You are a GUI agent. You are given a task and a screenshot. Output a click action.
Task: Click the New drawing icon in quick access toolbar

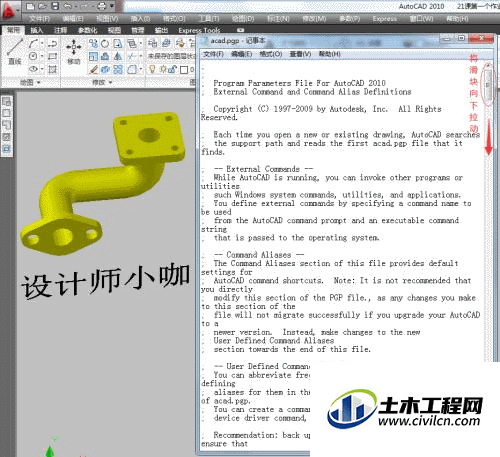point(30,6)
